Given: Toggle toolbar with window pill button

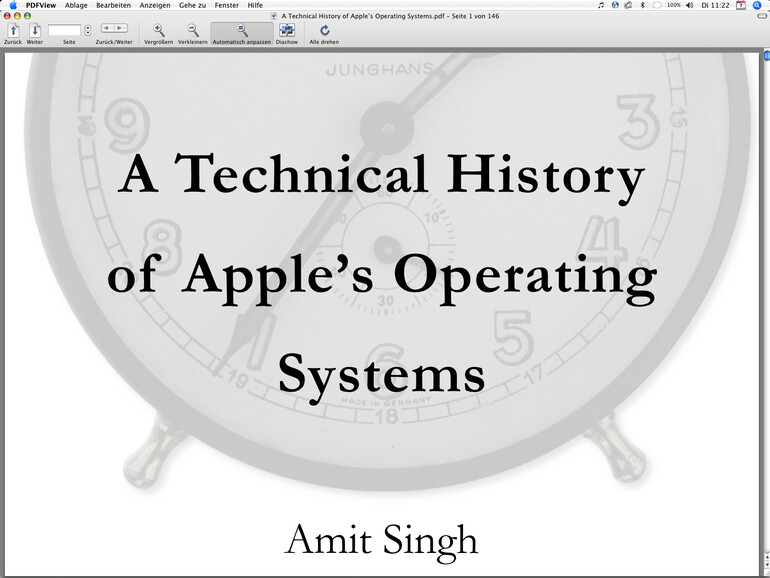Looking at the screenshot, I should tap(762, 16).
